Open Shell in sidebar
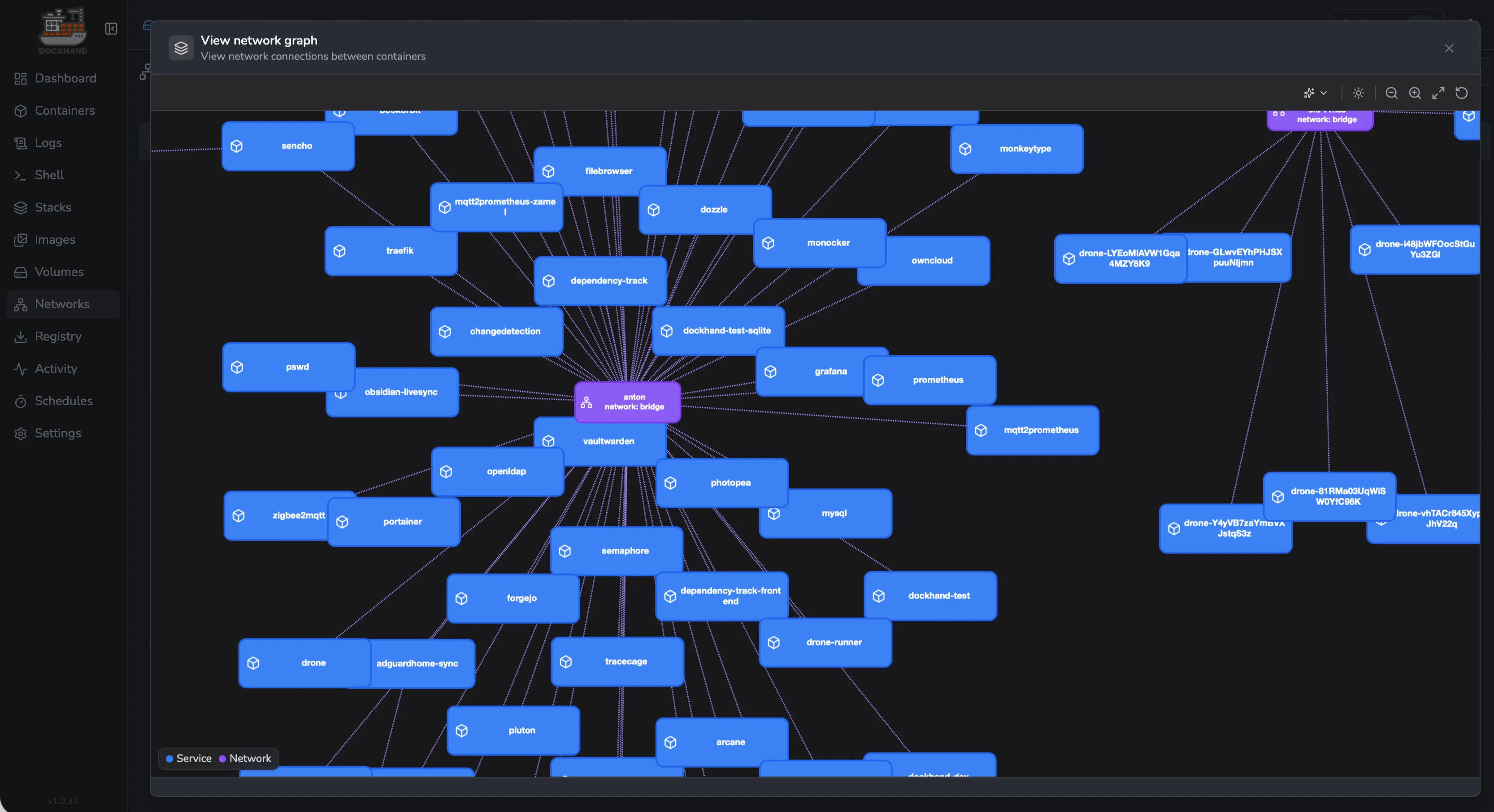Image resolution: width=1494 pixels, height=812 pixels. tap(63, 175)
